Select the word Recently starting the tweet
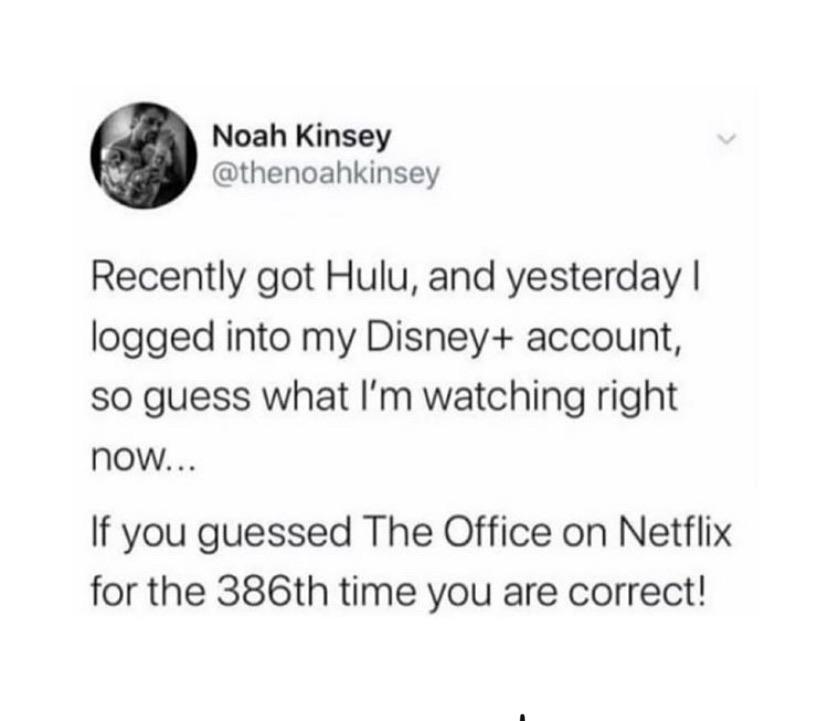This screenshot has height=721, width=828. pos(168,279)
